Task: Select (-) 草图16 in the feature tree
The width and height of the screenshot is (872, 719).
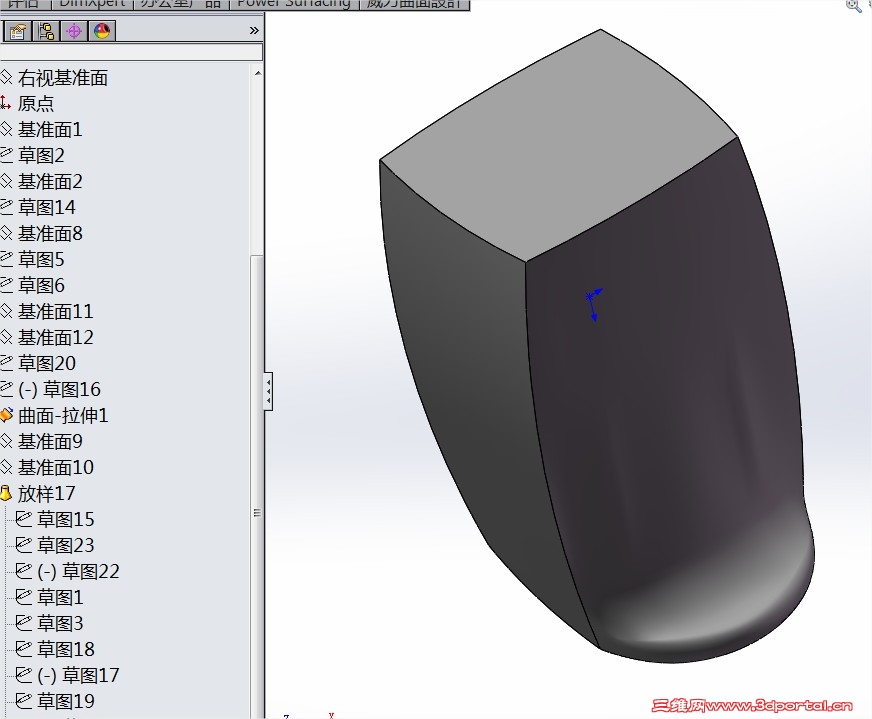Action: 60,389
